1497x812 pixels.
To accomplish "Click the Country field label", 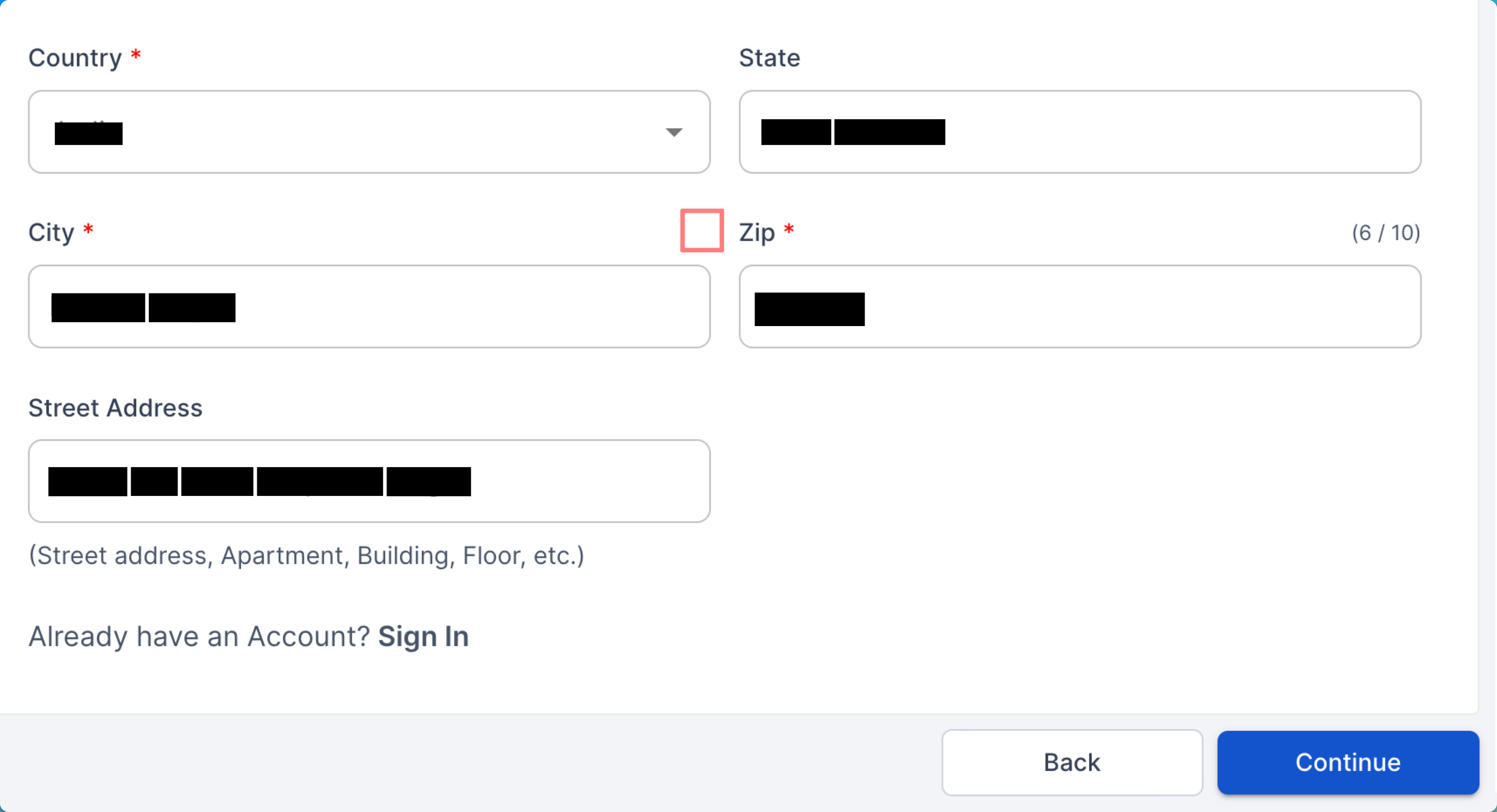I will pyautogui.click(x=75, y=58).
